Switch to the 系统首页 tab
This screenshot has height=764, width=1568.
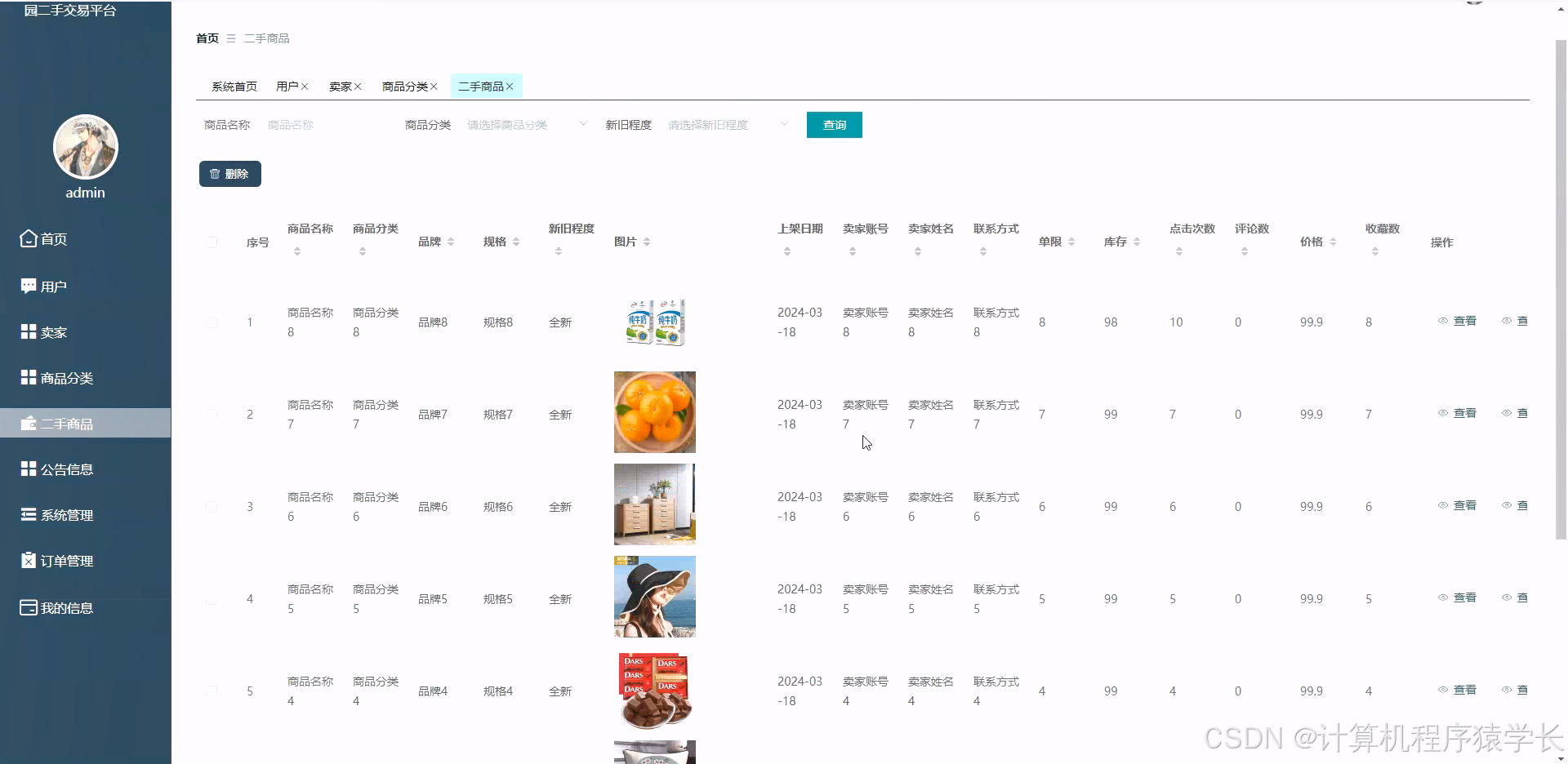tap(234, 86)
